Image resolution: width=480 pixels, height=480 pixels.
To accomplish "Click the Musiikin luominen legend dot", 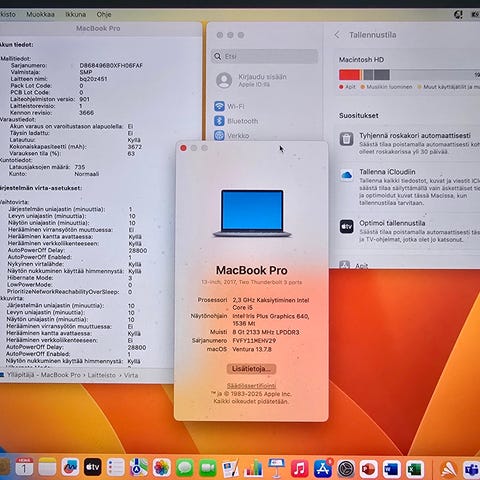I will pyautogui.click(x=363, y=87).
